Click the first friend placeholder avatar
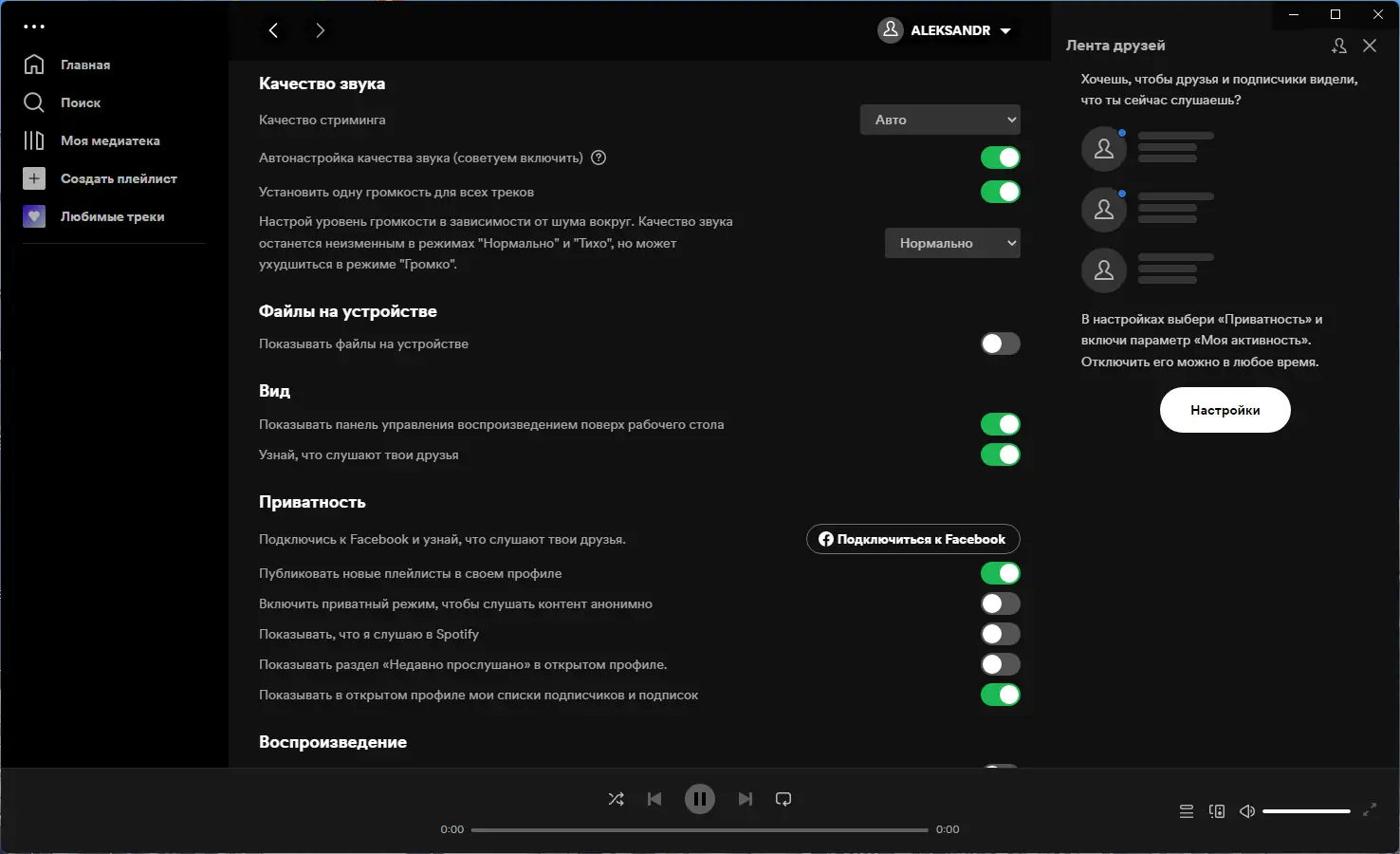Screen dimensions: 1400x854 click(x=1104, y=149)
